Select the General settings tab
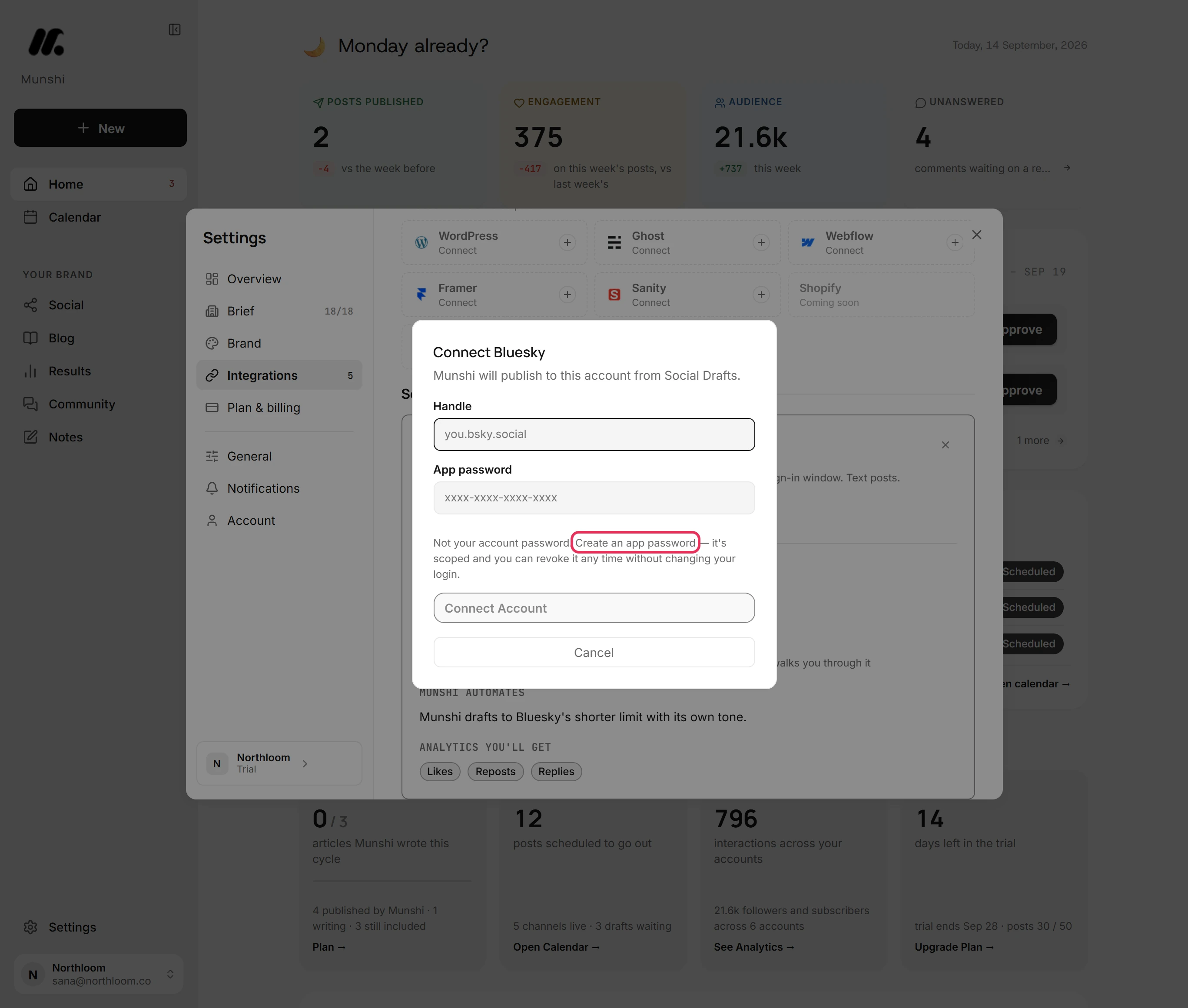This screenshot has height=1008, width=1188. pos(279,456)
